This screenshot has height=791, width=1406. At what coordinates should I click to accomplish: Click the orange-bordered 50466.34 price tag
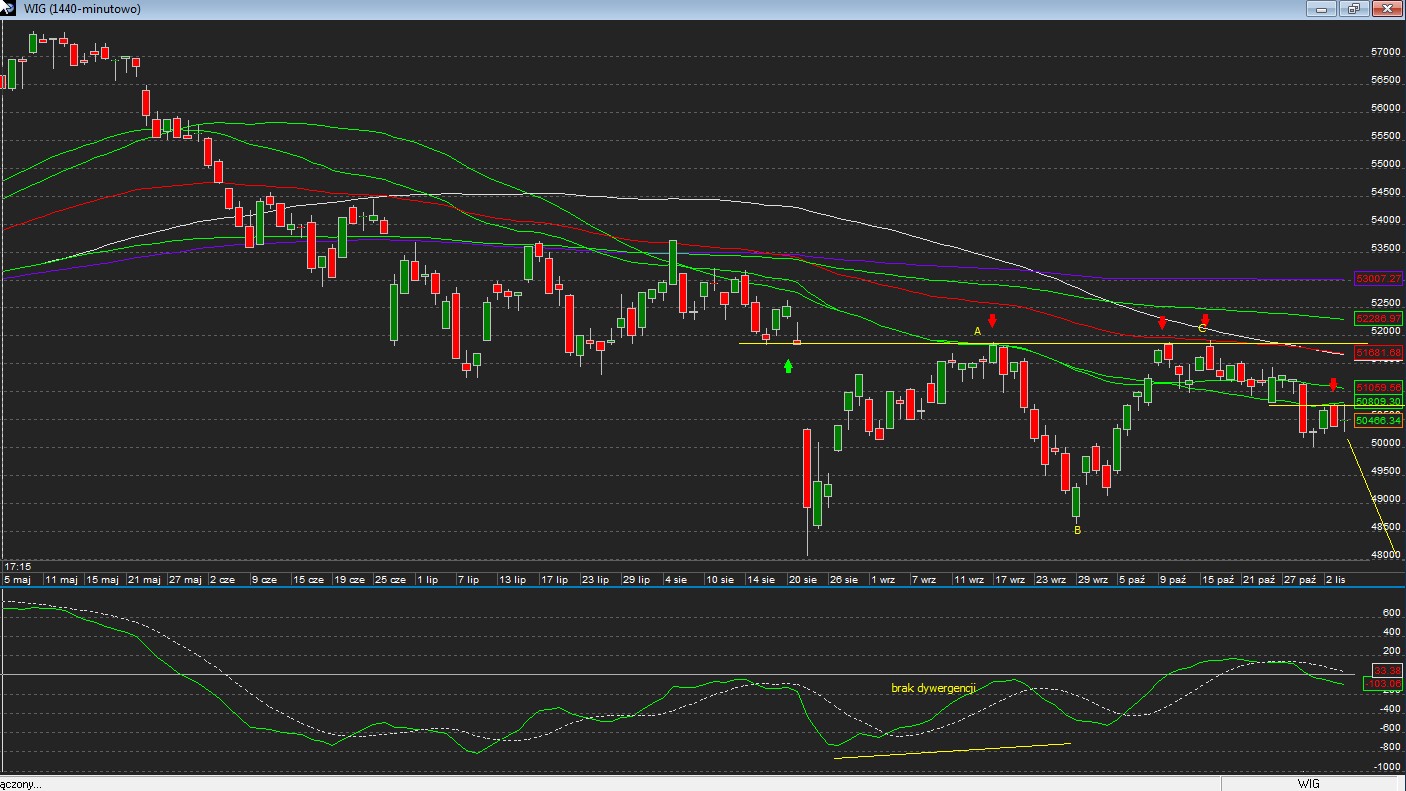click(1378, 421)
